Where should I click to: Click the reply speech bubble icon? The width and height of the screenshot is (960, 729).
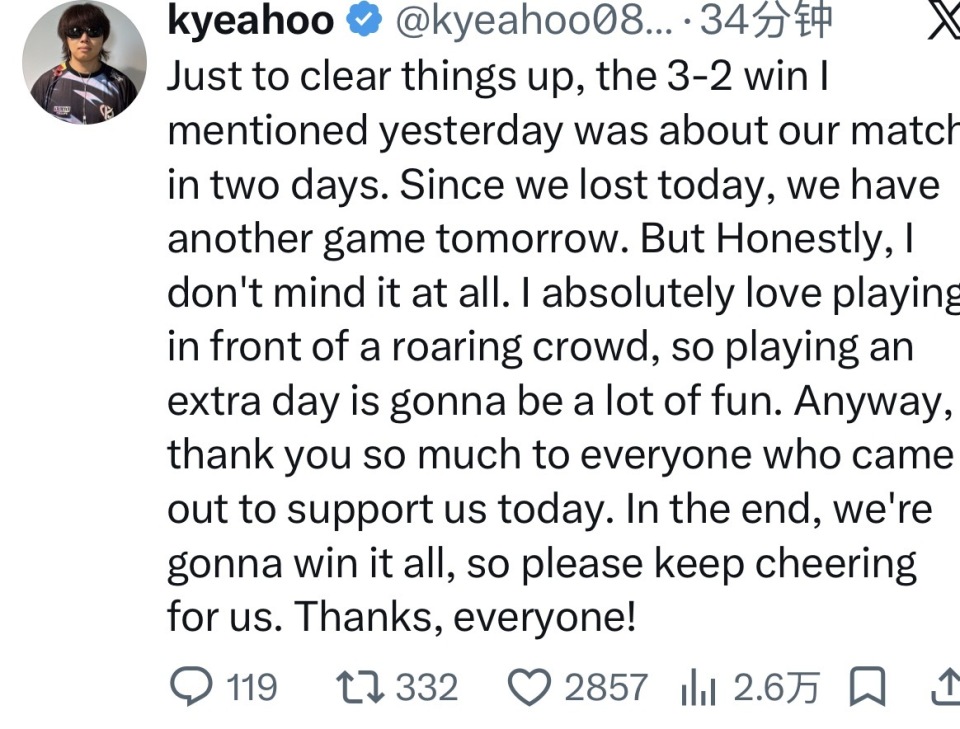pos(192,686)
